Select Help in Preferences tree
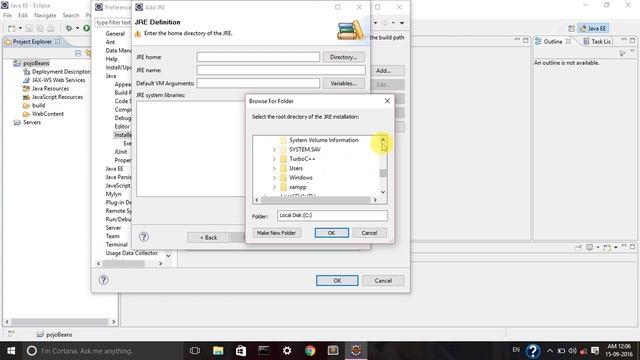 (111, 59)
